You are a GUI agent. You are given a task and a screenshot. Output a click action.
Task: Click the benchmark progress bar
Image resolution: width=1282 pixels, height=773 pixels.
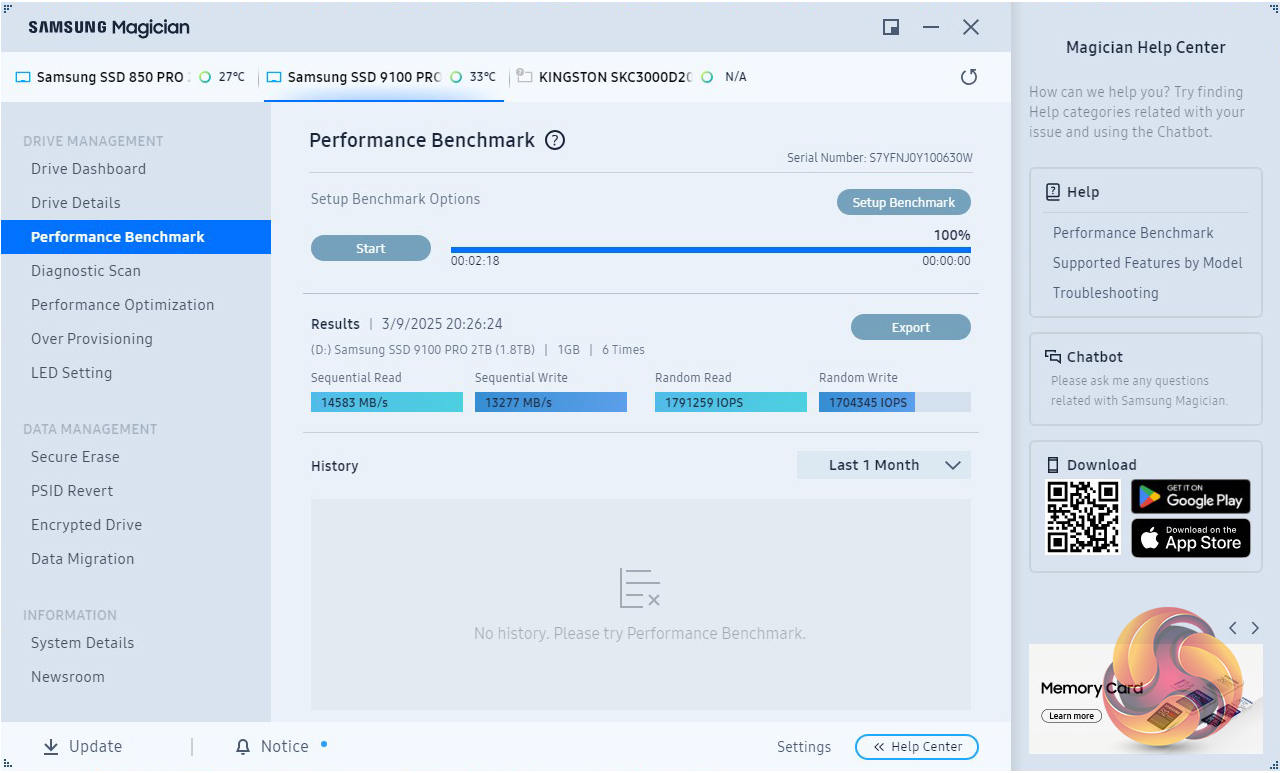(710, 250)
